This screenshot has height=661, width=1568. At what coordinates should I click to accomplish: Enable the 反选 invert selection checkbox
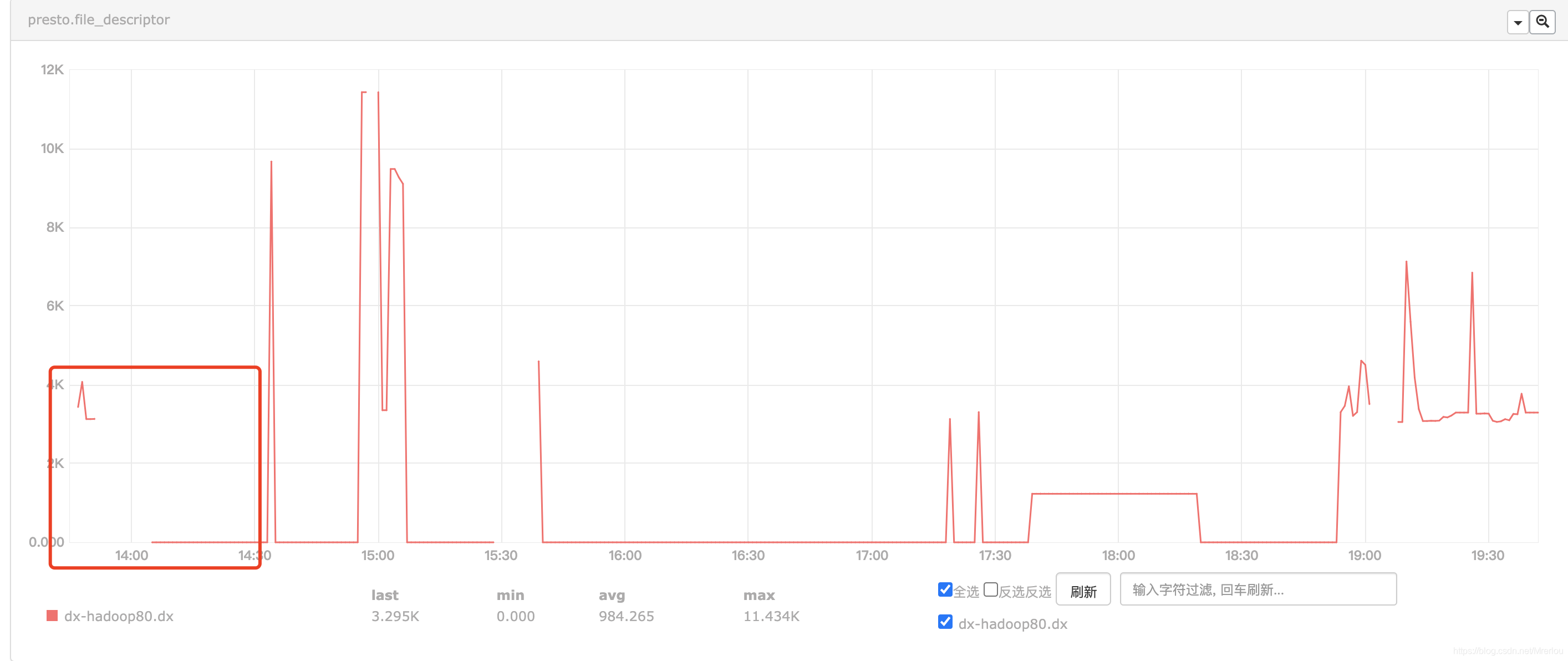pyautogui.click(x=990, y=589)
